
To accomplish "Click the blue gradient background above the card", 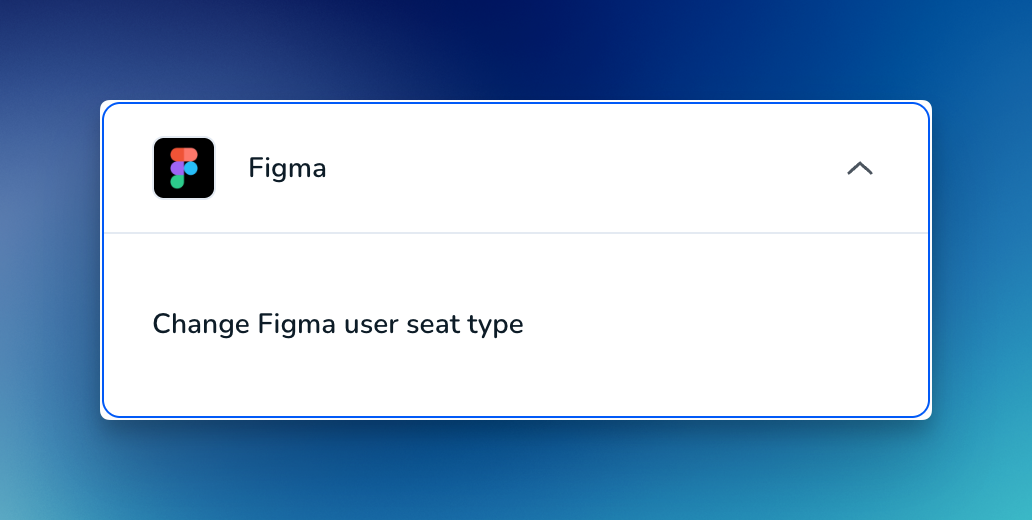I will coord(516,46).
